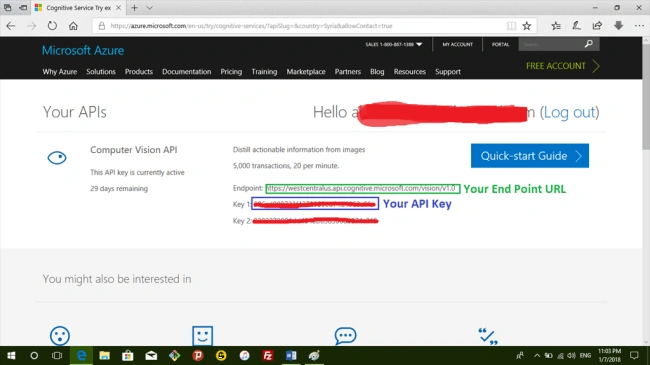The height and width of the screenshot is (365, 650).
Task: Expand the tab preview chevron
Action: tap(150, 7)
